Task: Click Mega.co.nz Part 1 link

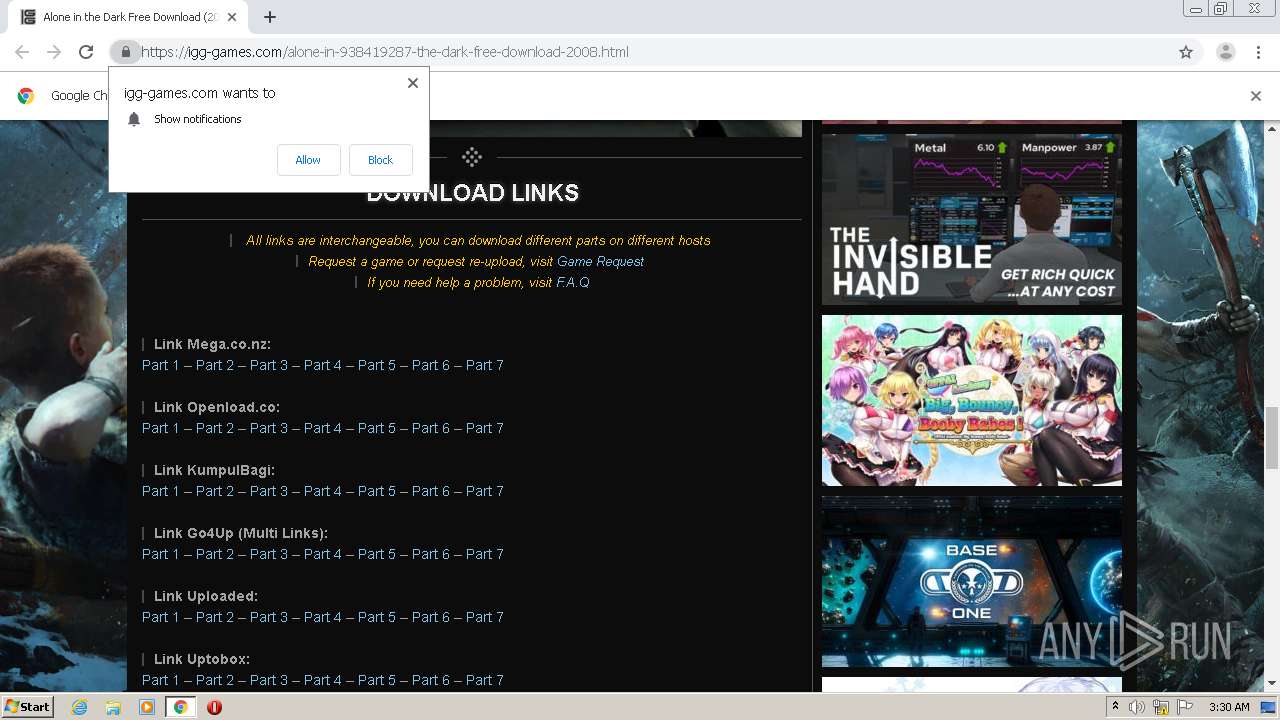Action: point(161,365)
